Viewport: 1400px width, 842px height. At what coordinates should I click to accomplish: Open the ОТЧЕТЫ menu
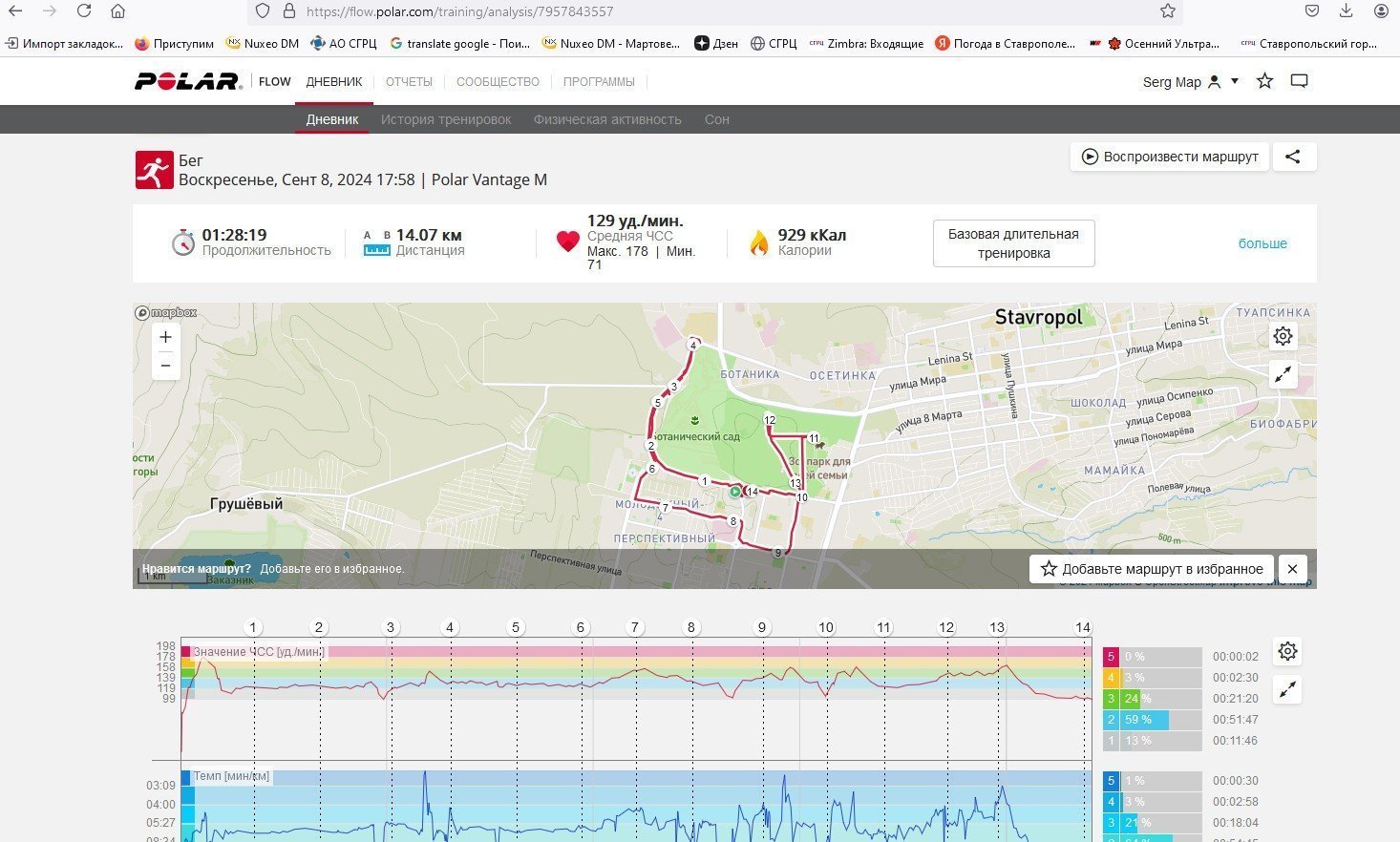click(409, 82)
